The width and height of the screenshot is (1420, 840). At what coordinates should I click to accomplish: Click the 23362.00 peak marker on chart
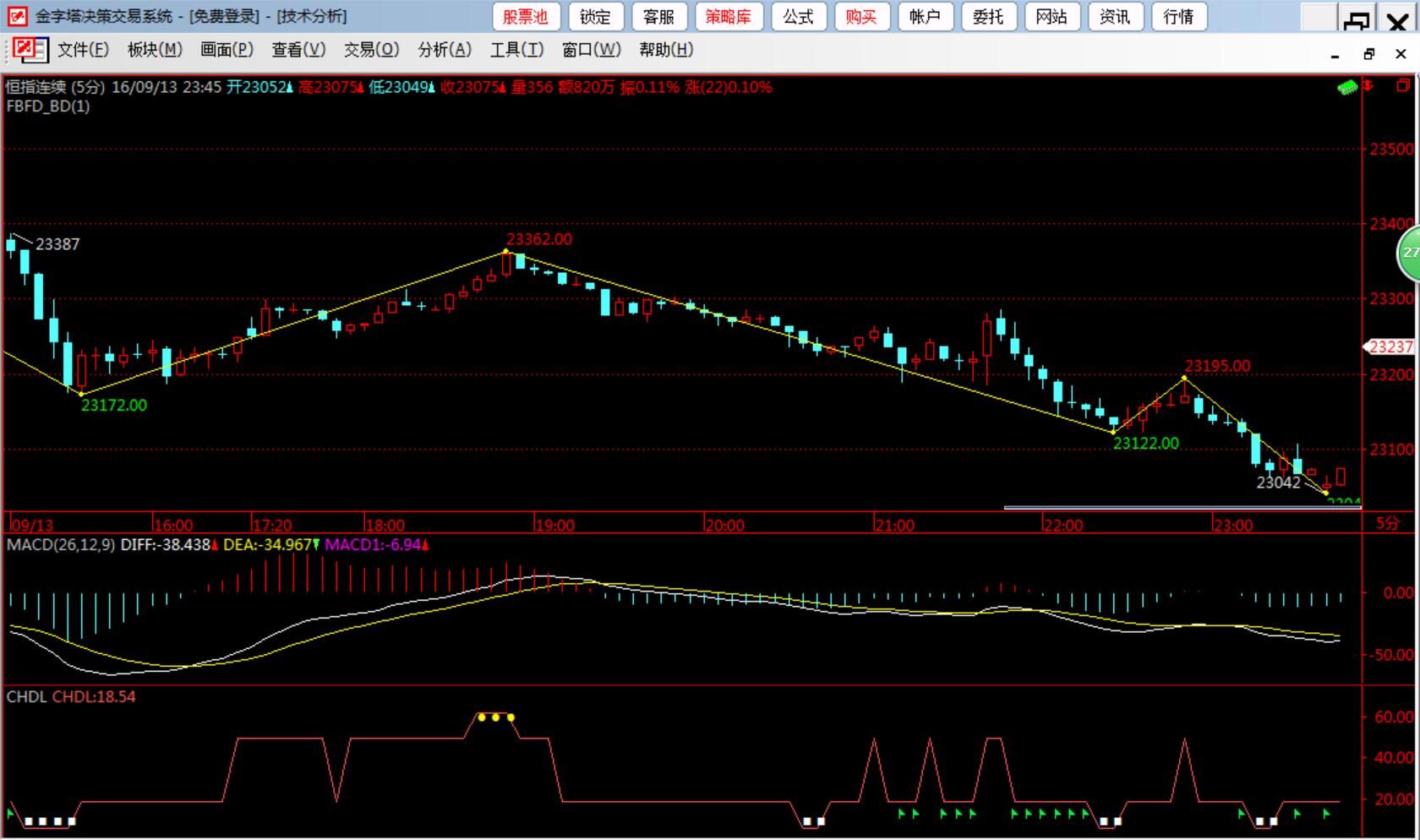tap(538, 239)
